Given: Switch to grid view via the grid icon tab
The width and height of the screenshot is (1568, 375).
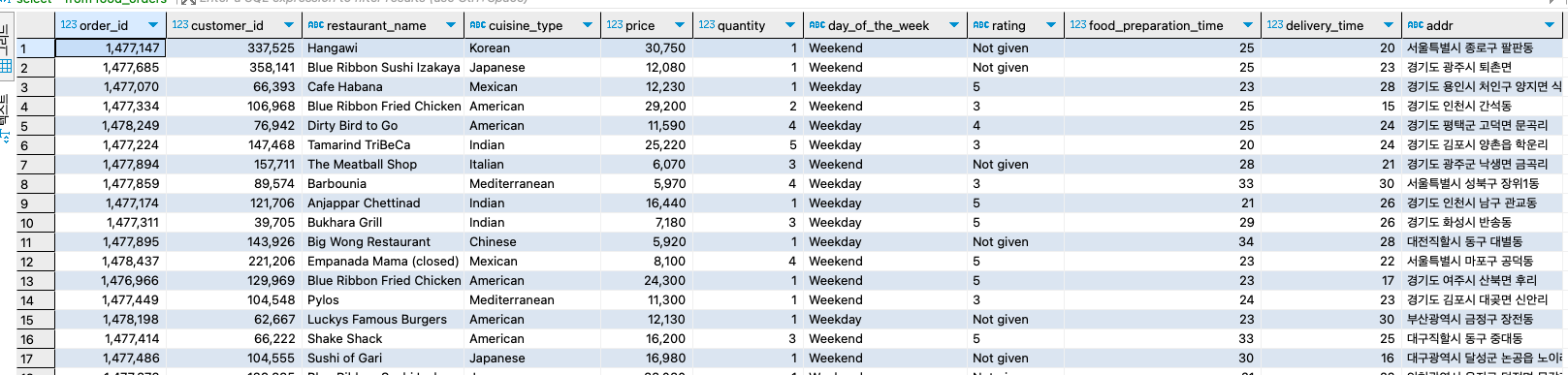Looking at the screenshot, I should point(6,66).
